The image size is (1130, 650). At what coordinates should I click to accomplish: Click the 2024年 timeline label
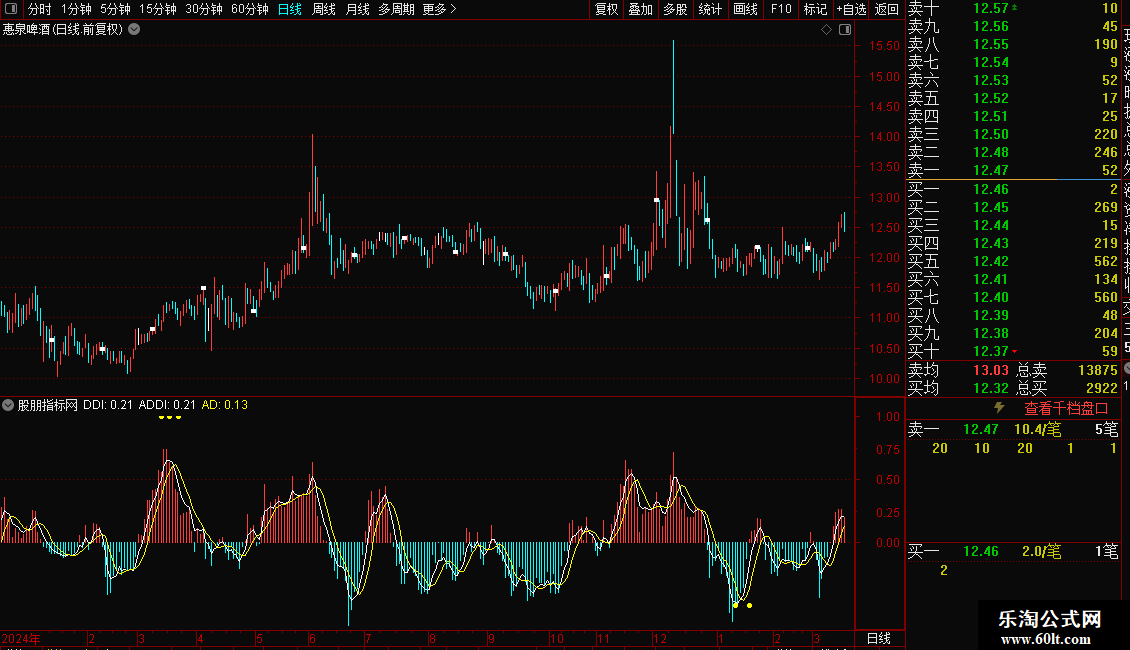click(x=21, y=638)
